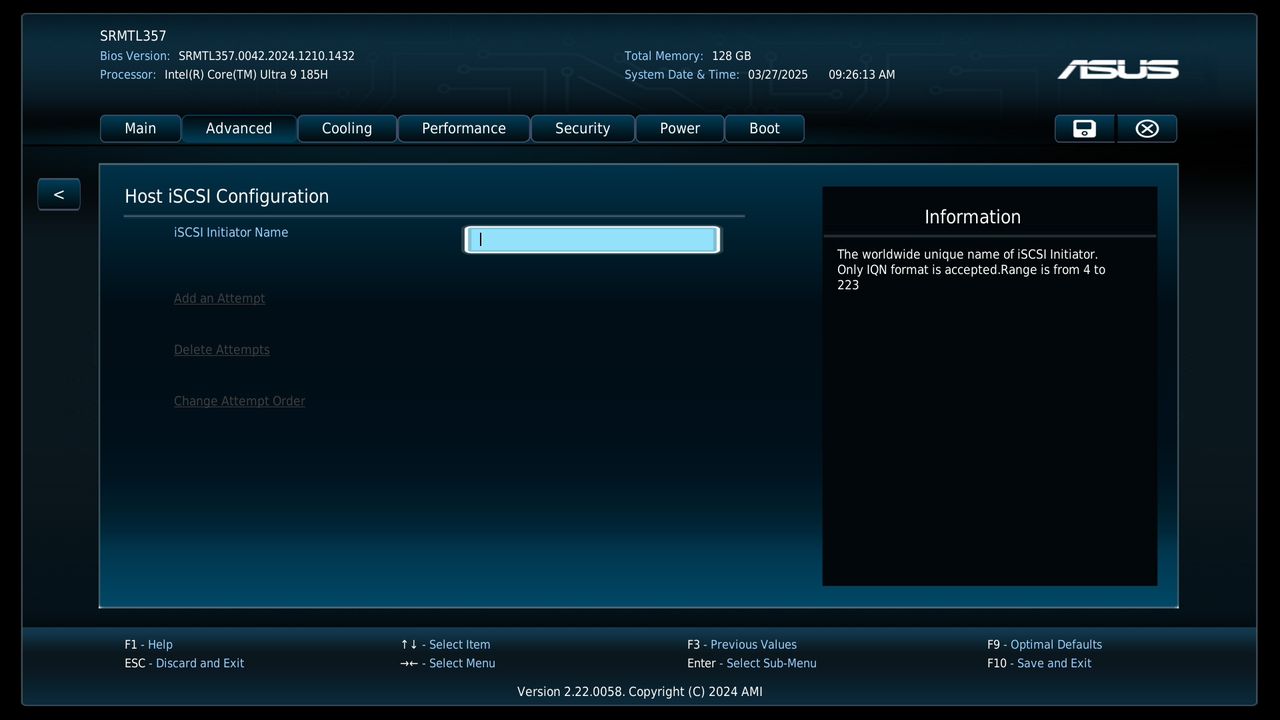
Task: Switch to the Boot tab
Action: click(764, 128)
